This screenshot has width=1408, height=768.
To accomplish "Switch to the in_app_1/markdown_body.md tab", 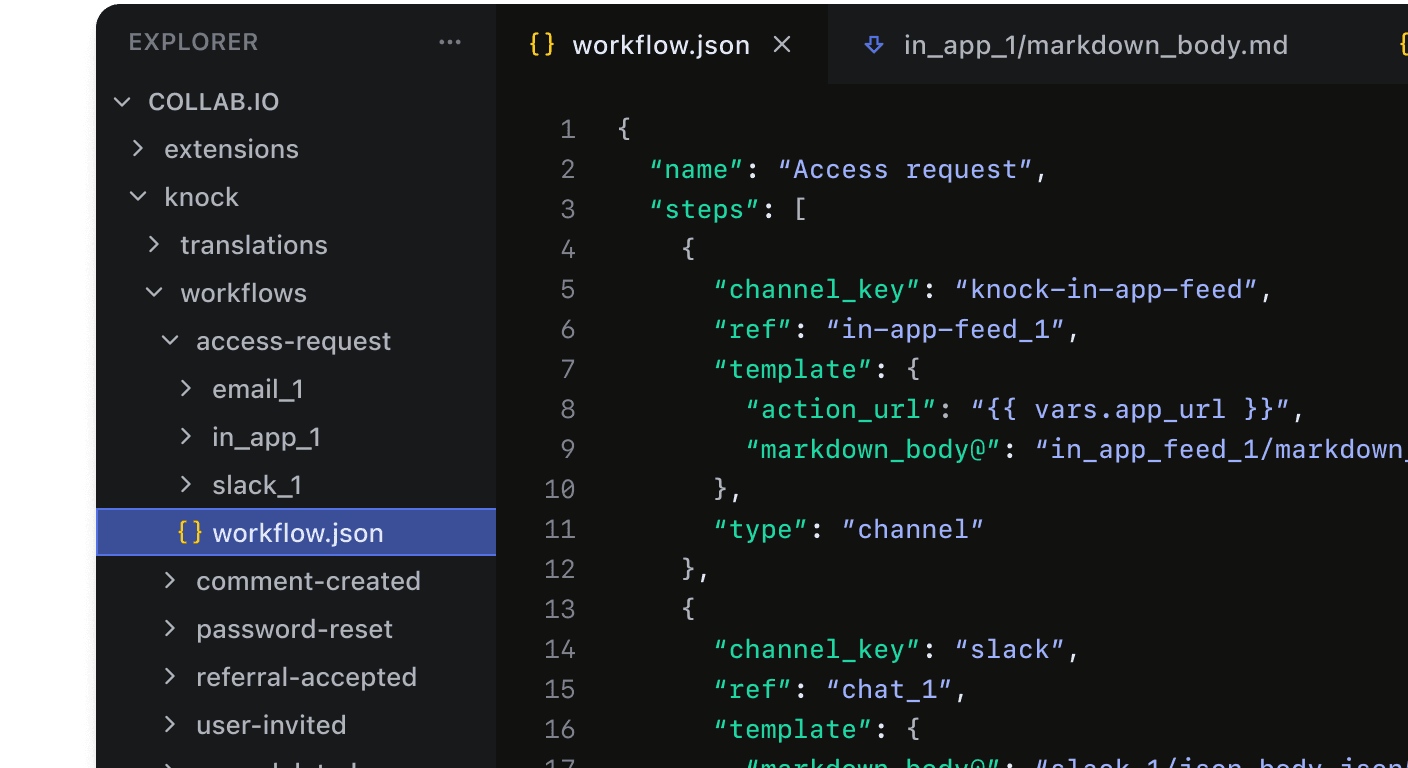I will click(x=1095, y=44).
